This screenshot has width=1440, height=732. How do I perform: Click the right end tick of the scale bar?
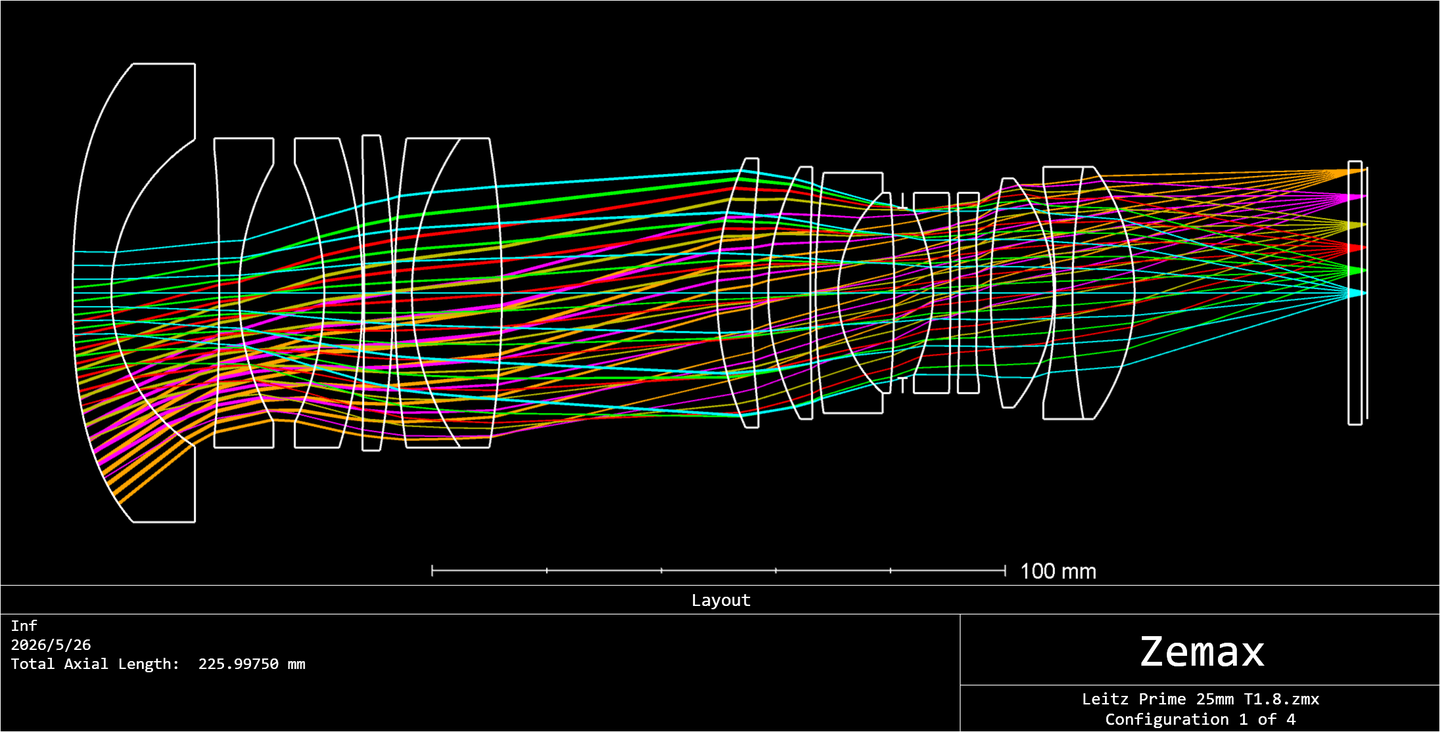[x=1005, y=570]
